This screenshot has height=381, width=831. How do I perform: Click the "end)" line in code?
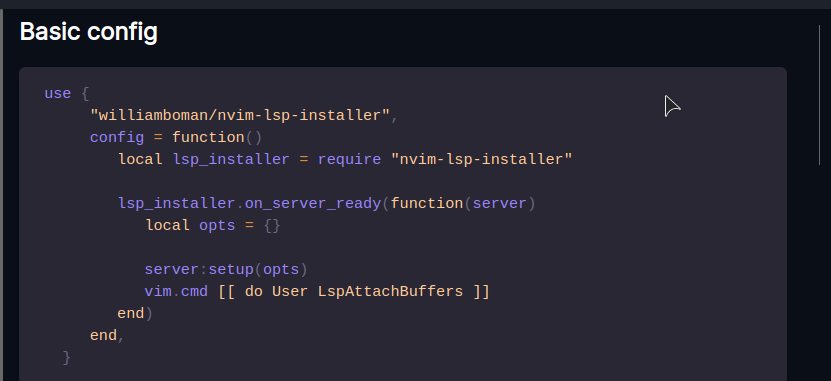135,314
